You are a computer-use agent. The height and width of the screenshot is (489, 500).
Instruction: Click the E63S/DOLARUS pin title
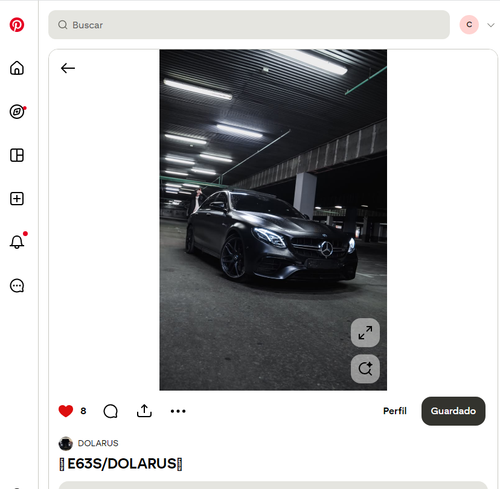(x=121, y=464)
